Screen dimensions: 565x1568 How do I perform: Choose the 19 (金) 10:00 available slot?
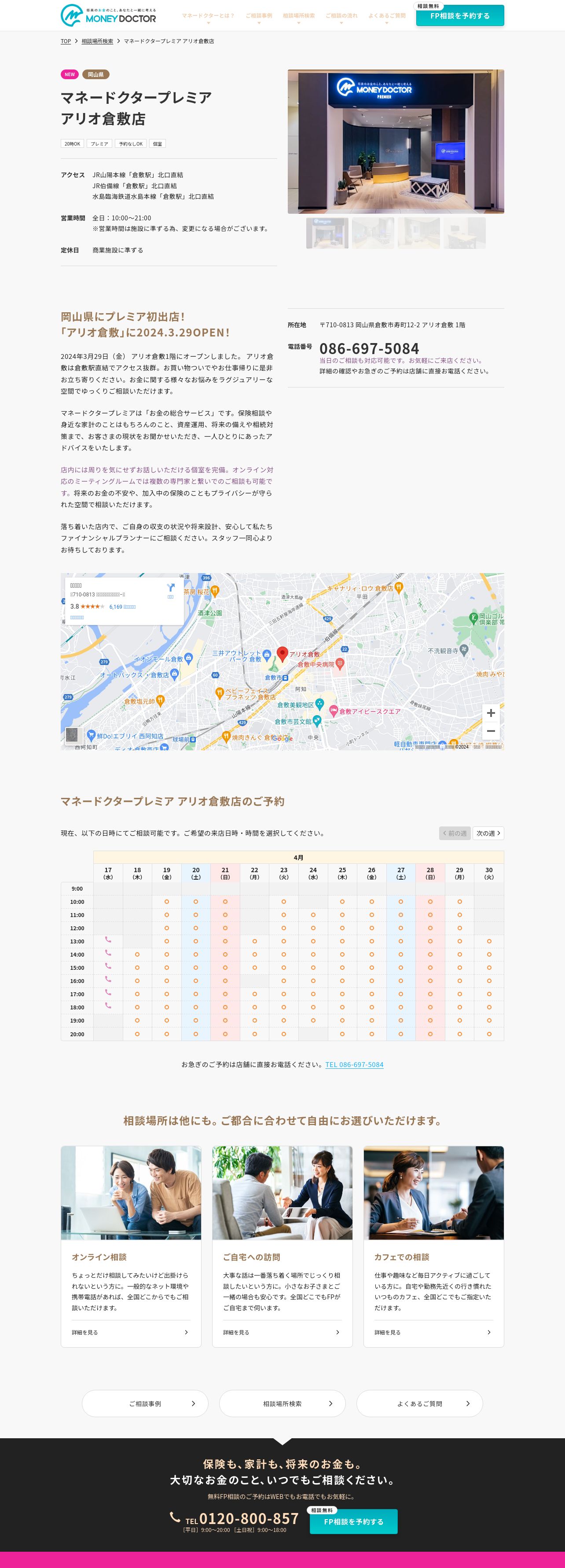[x=166, y=902]
